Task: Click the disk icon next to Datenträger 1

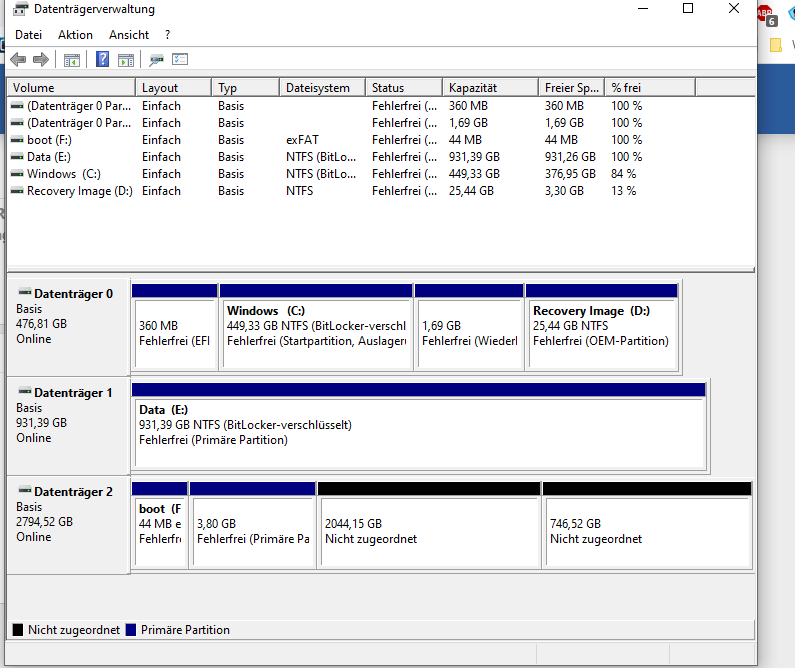Action: [x=25, y=391]
